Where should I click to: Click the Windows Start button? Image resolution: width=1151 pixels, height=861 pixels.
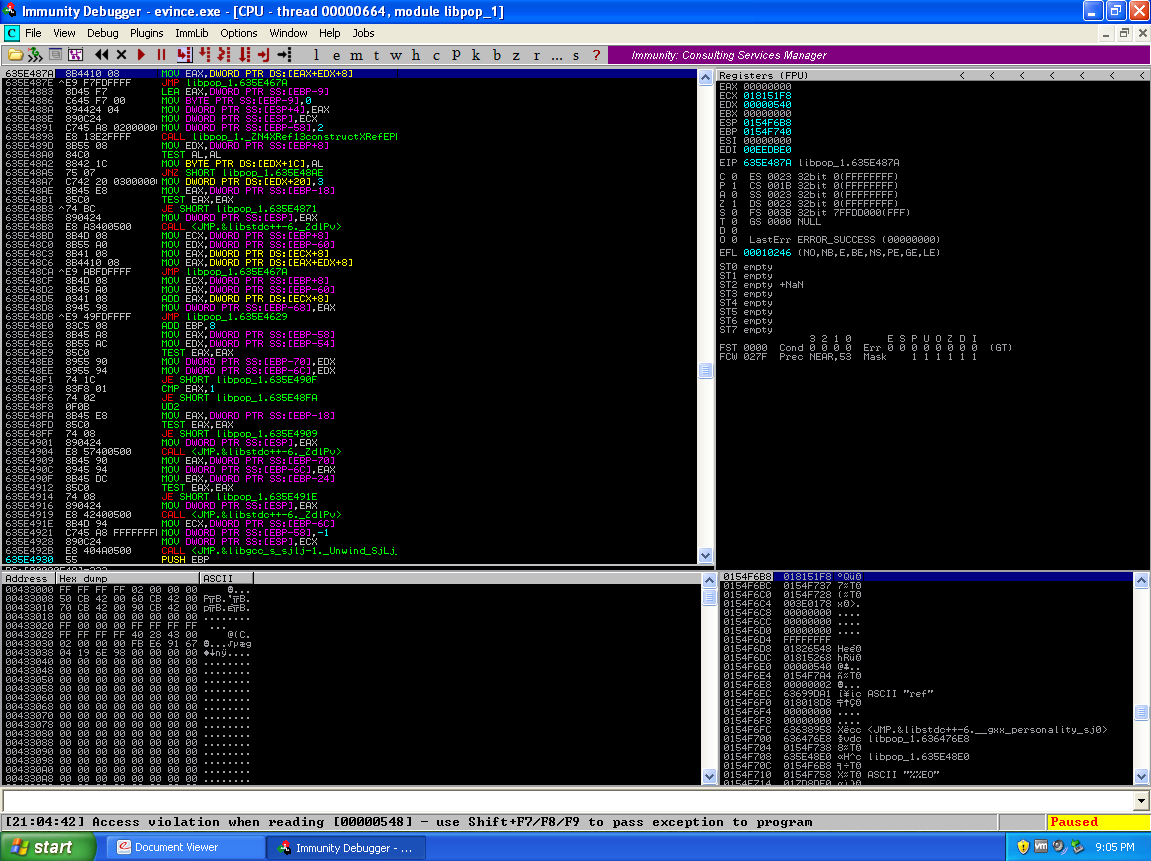coord(48,847)
